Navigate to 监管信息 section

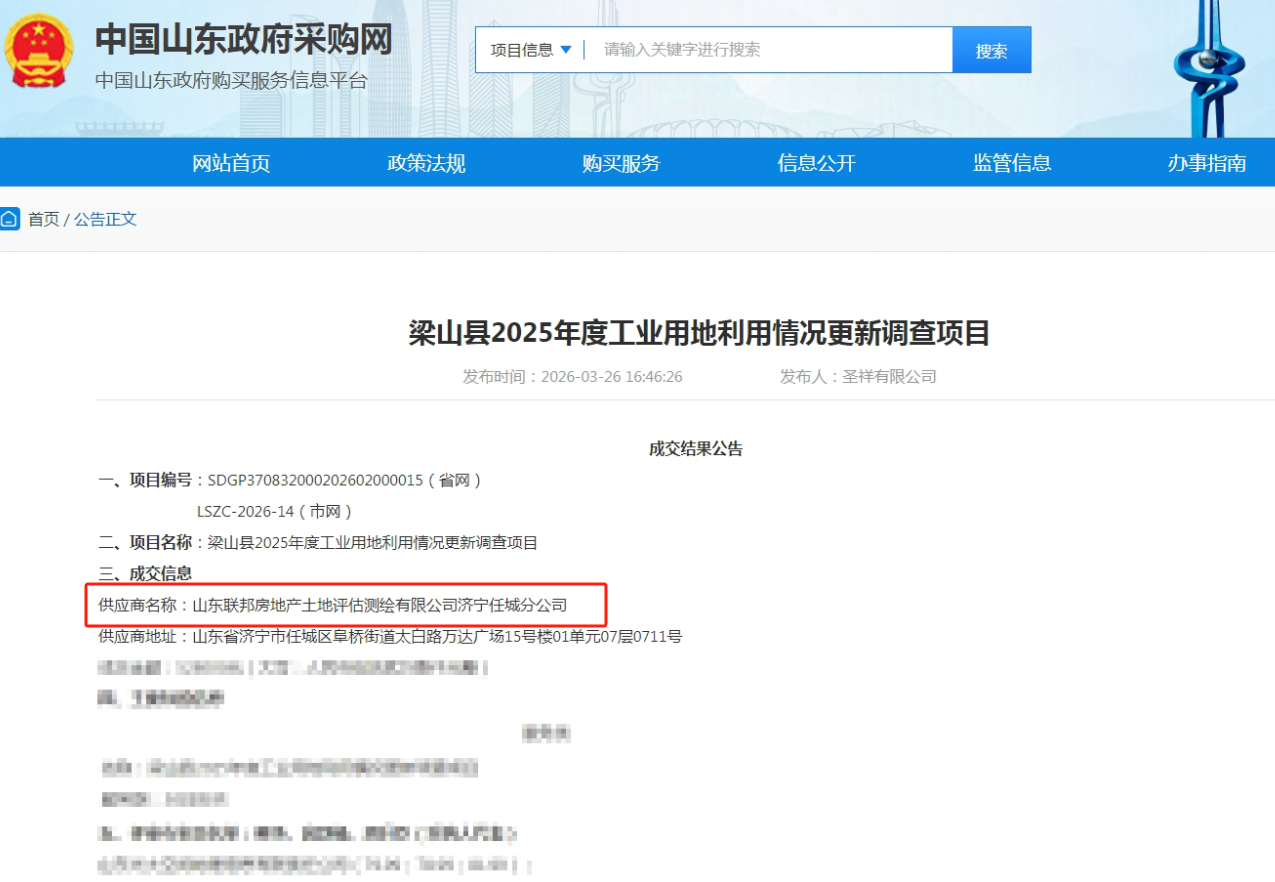[x=1011, y=163]
